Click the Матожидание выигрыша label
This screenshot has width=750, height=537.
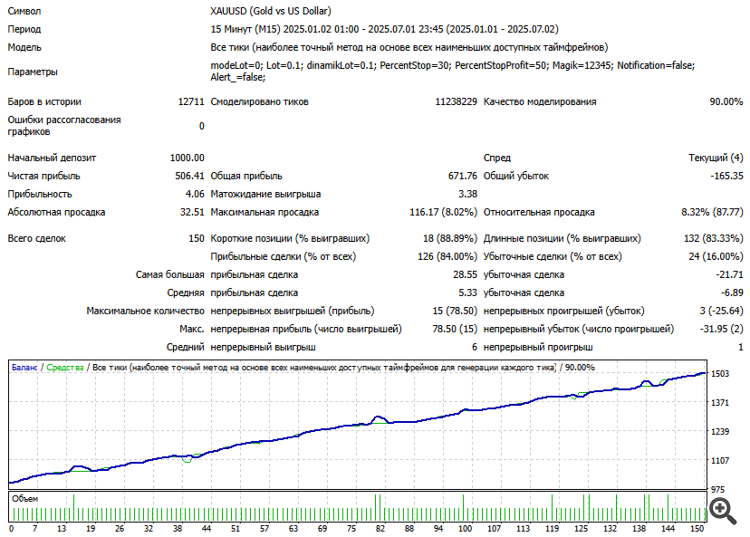(x=265, y=194)
